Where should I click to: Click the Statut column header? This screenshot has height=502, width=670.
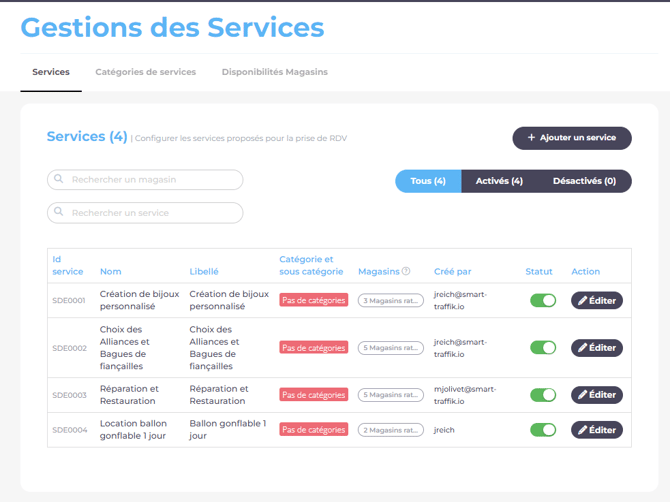point(538,271)
